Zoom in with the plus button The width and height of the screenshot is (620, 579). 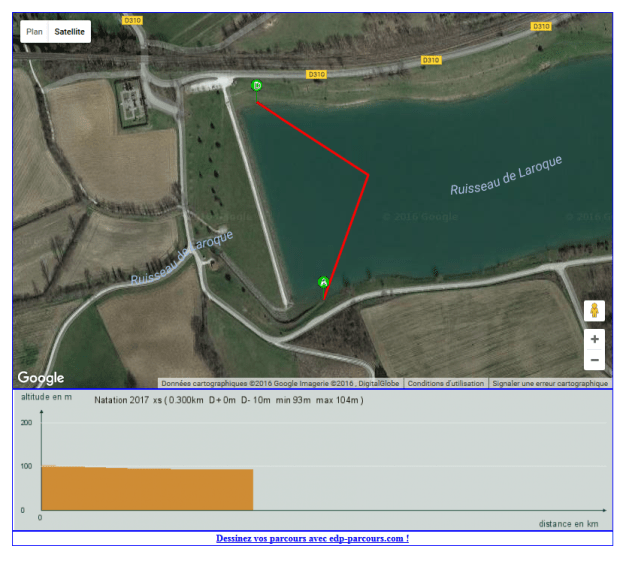pyautogui.click(x=594, y=339)
